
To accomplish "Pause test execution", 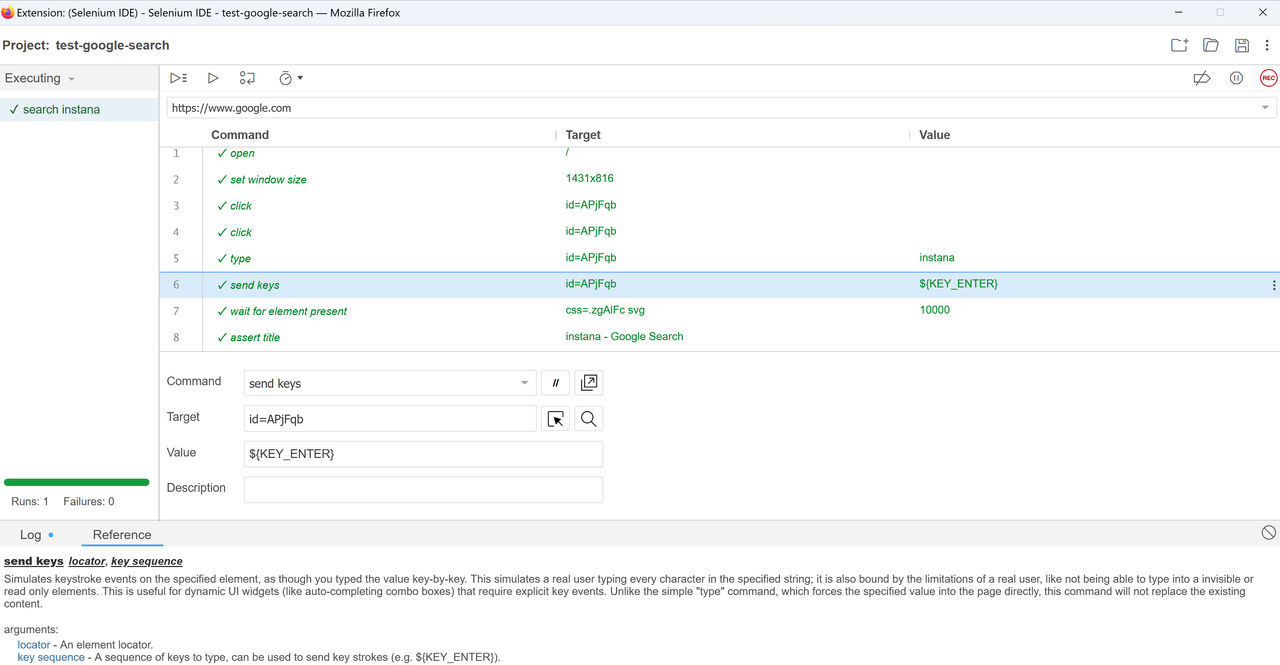I will pos(1237,78).
